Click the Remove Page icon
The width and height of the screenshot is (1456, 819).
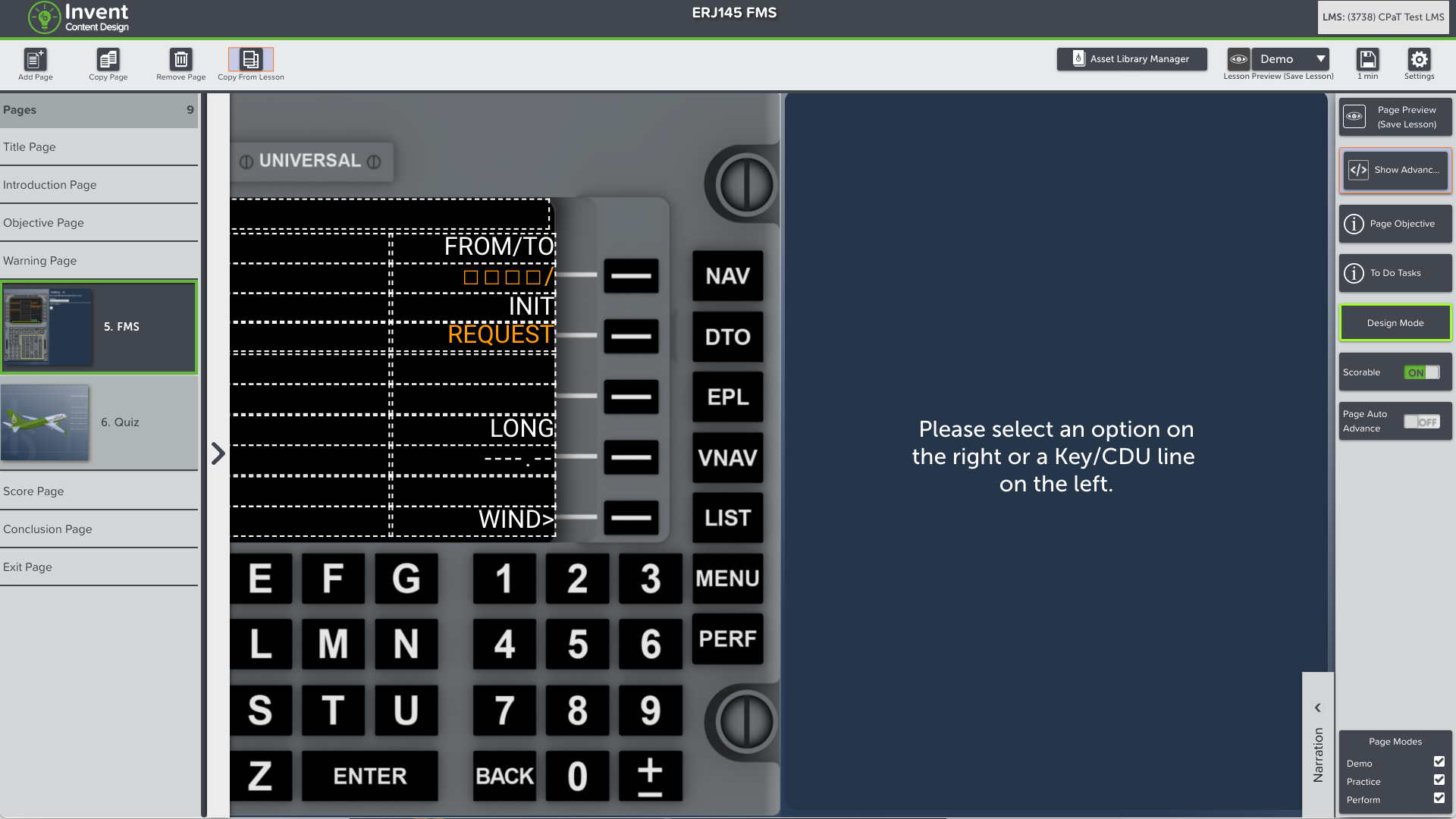tap(181, 59)
